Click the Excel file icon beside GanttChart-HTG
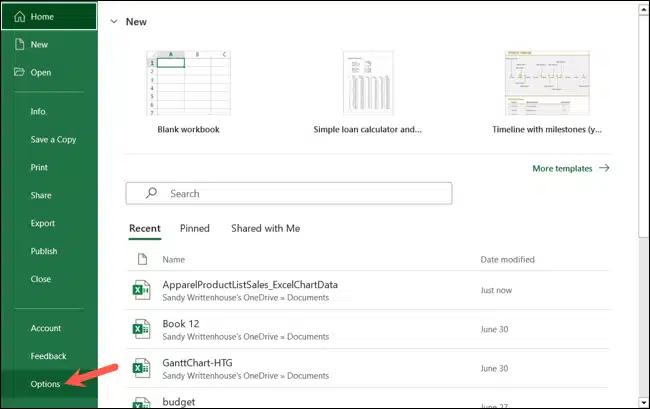 (x=141, y=368)
